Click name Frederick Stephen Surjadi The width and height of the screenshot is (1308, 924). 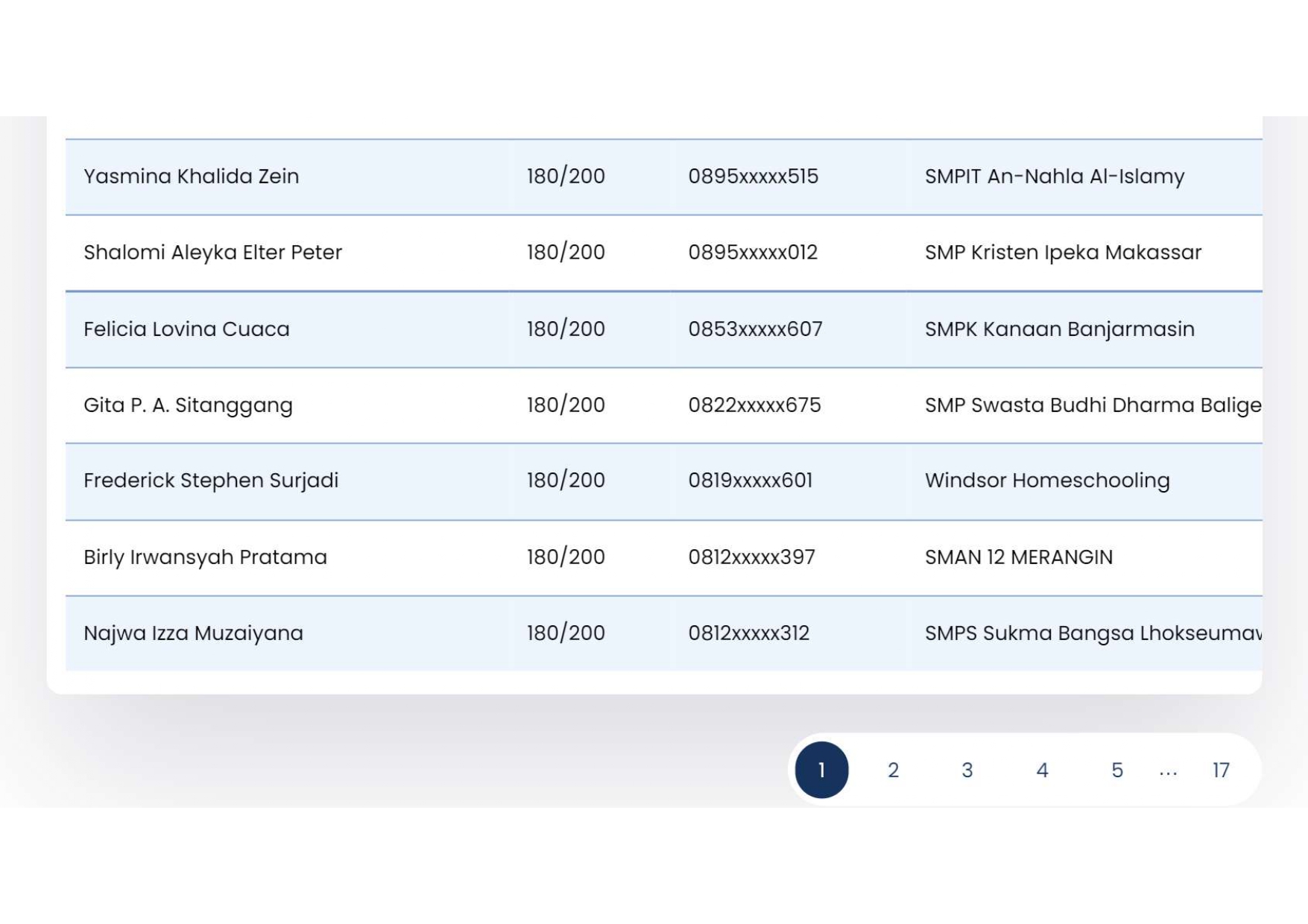pos(211,481)
